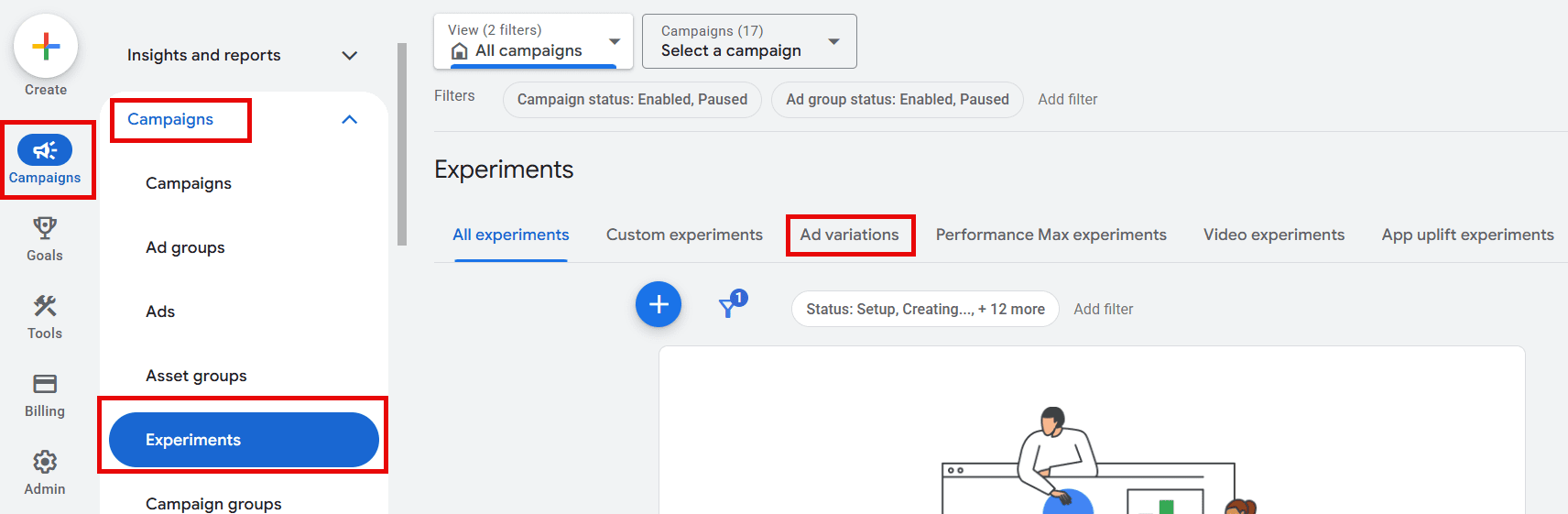Screen dimensions: 1568x514
Task: Open the Select a campaign dropdown
Action: coord(749,41)
